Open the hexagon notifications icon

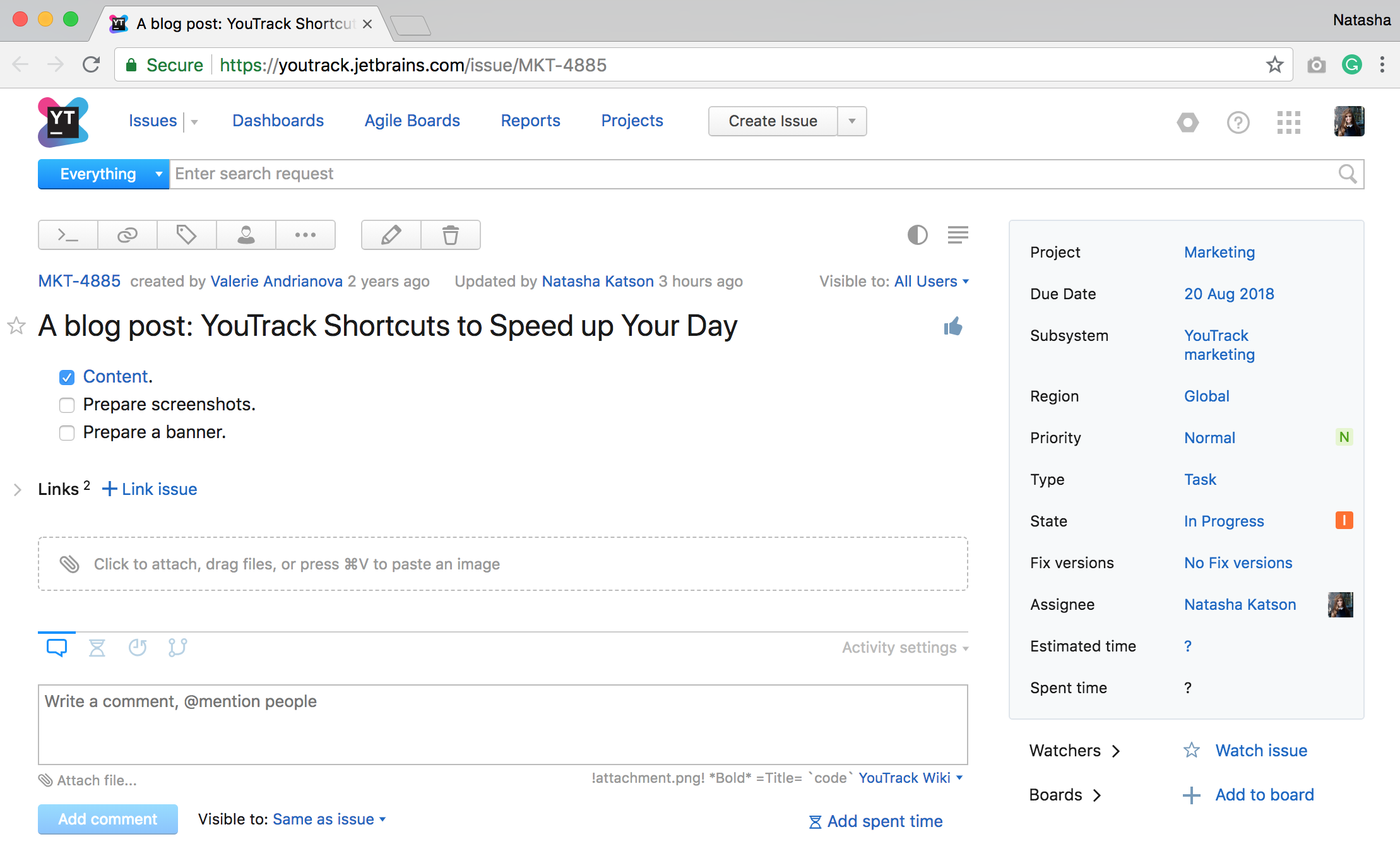pyautogui.click(x=1187, y=122)
